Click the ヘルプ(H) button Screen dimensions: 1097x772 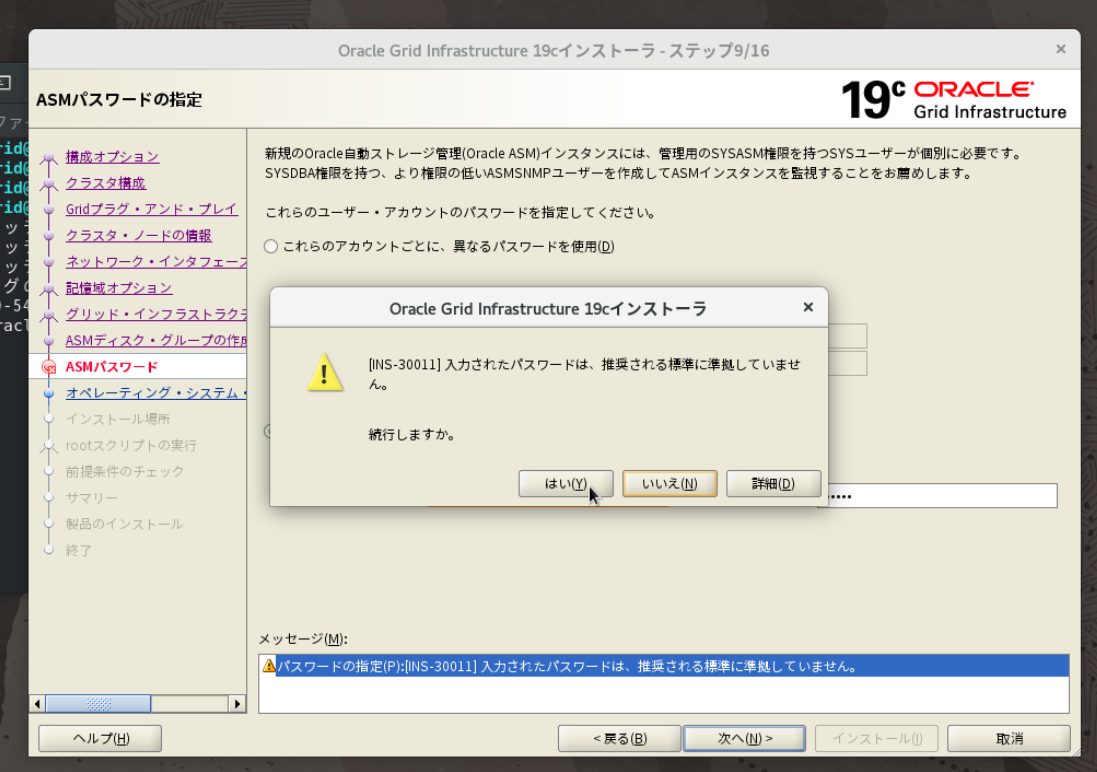click(x=100, y=738)
